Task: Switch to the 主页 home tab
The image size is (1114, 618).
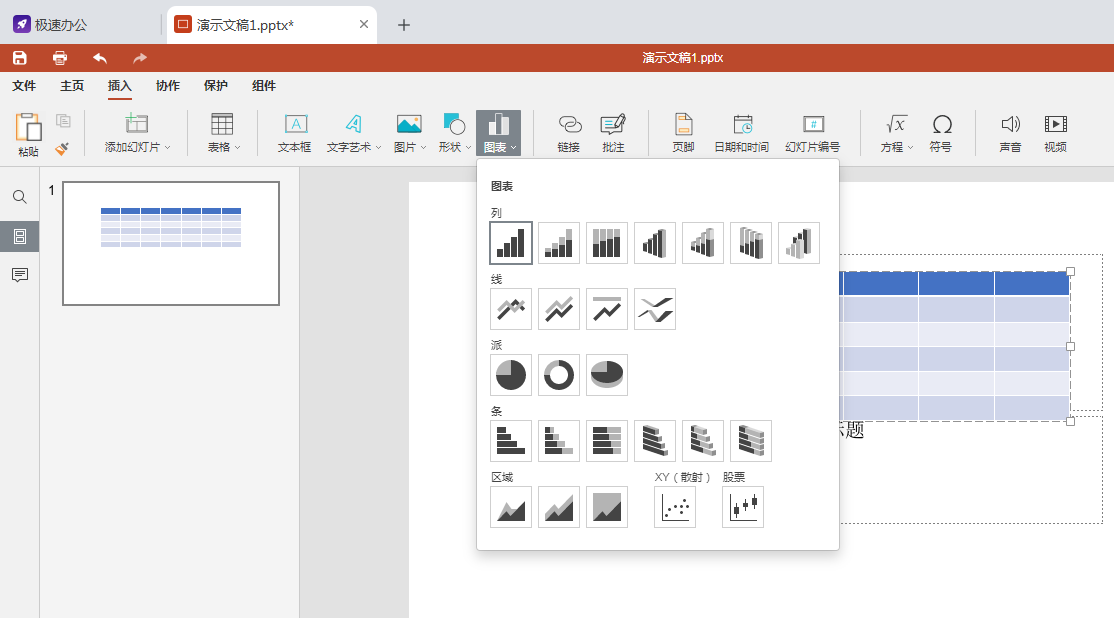Action: point(72,86)
